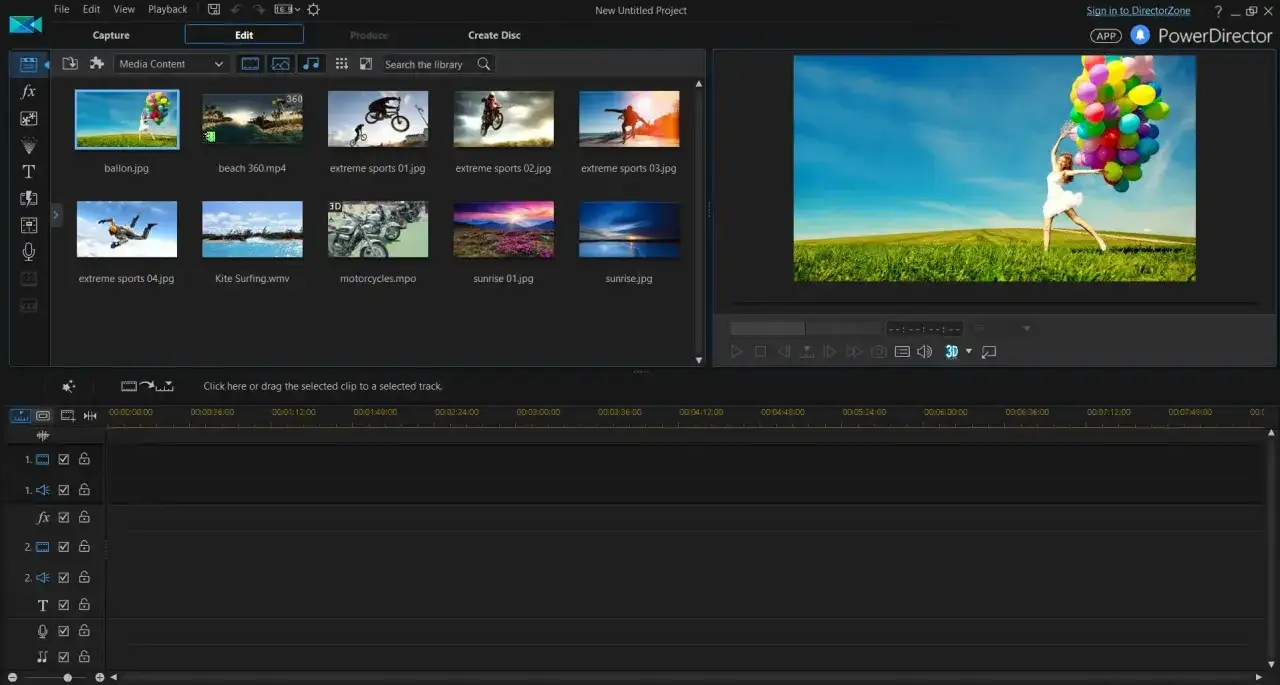Open the Playback menu
The height and width of the screenshot is (685, 1280).
tap(167, 9)
